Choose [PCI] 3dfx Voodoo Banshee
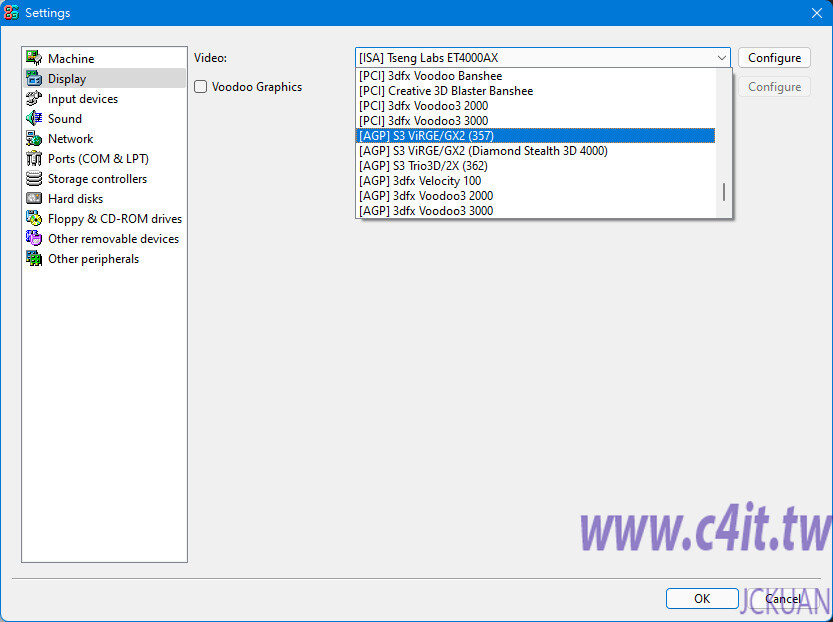 point(535,75)
